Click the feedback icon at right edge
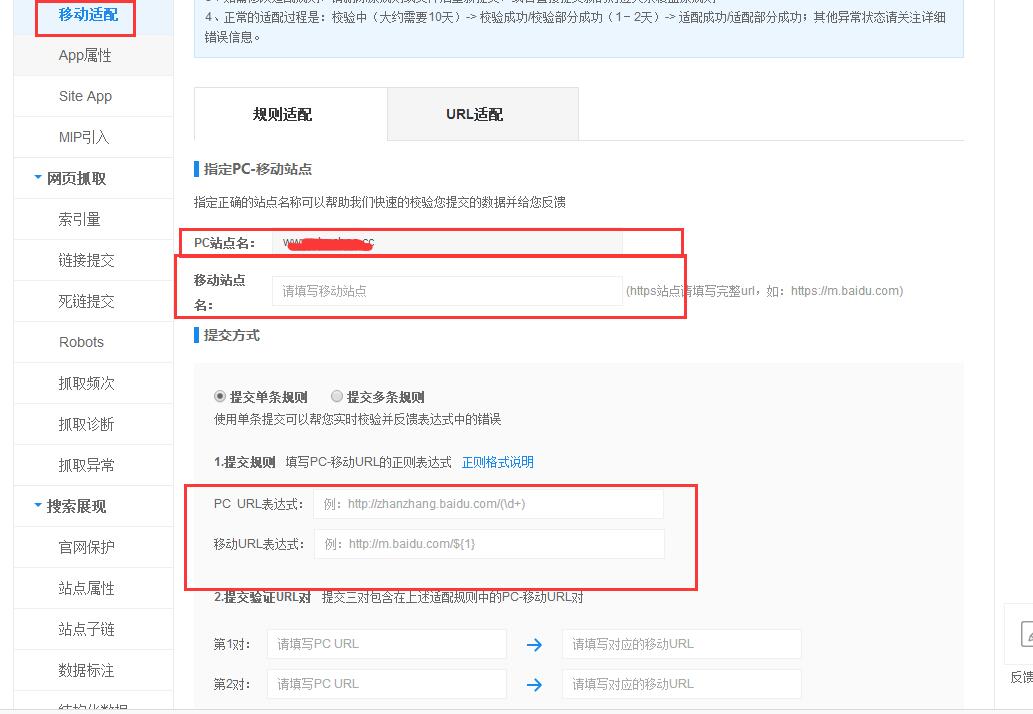 (x=1022, y=636)
